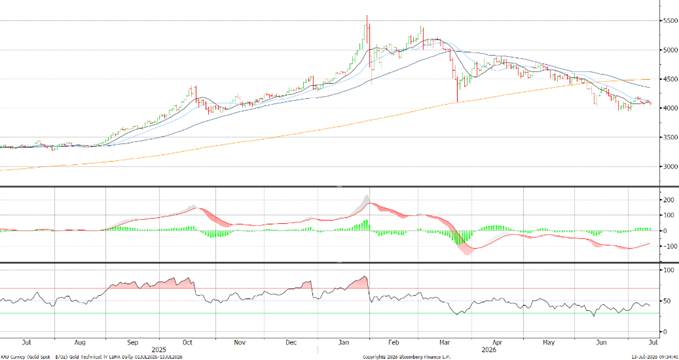
Task: Select the green RSI oversold threshold line
Action: click(329, 313)
